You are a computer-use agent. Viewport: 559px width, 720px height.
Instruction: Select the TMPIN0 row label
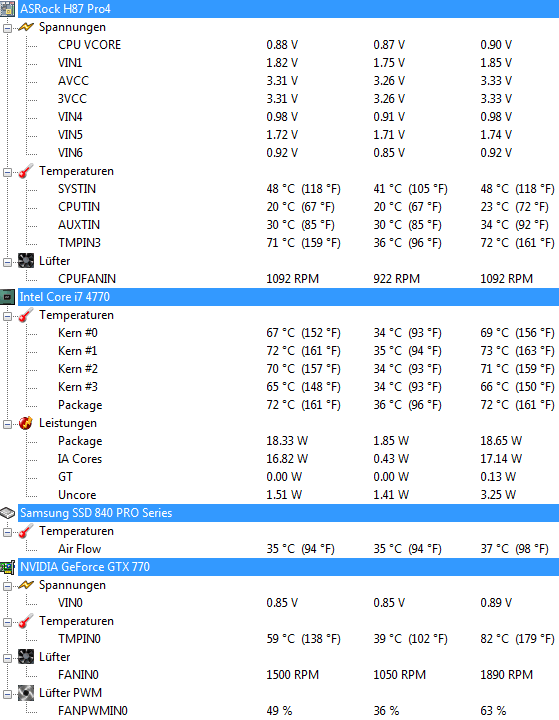tap(79, 639)
